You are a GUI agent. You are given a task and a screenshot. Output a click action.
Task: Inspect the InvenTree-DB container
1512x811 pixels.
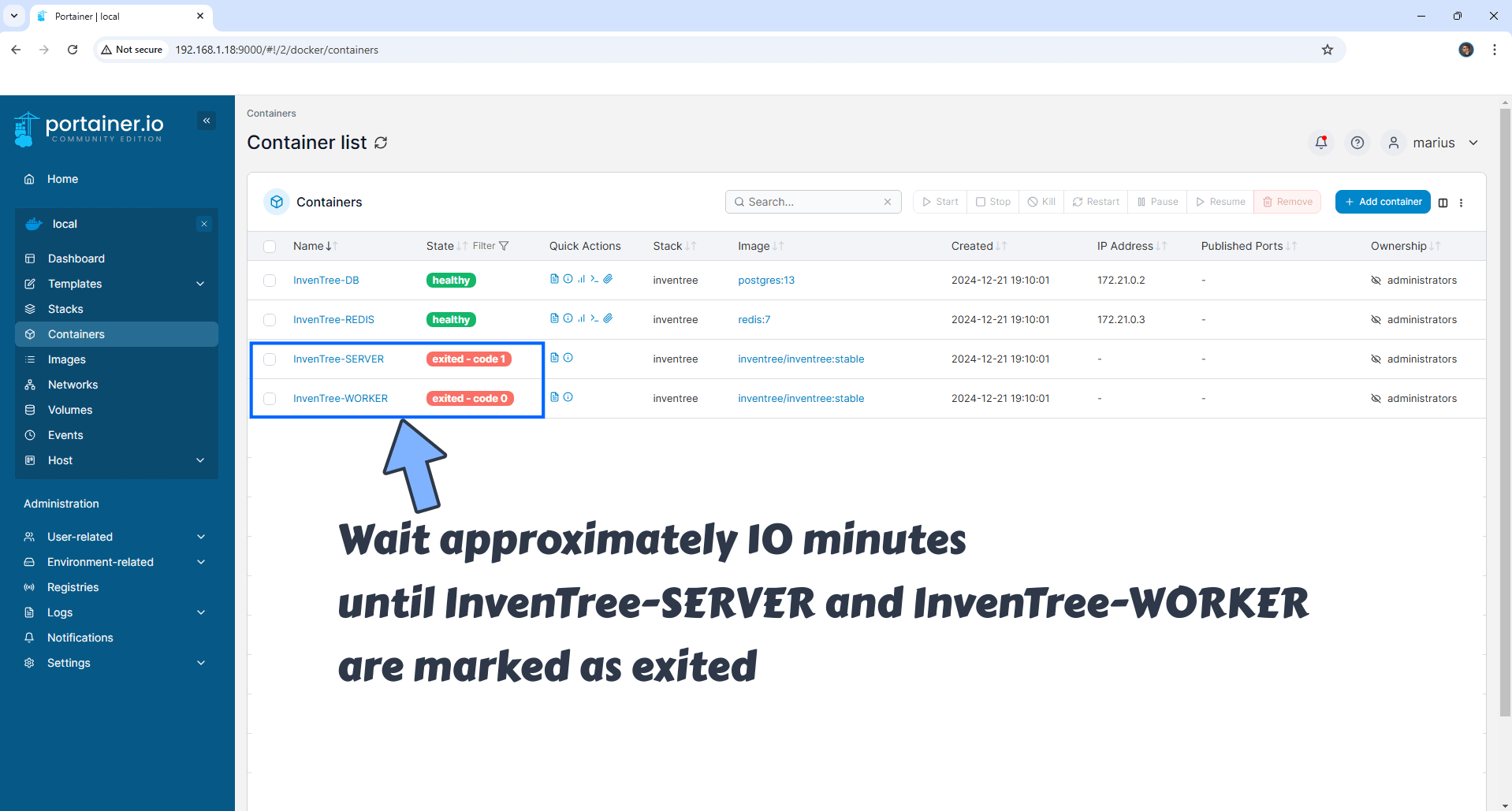pos(568,279)
